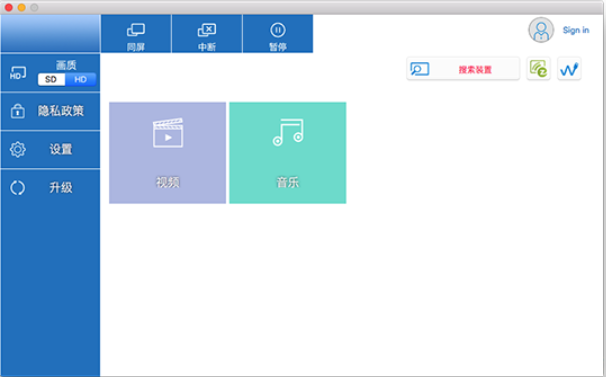Close the window with red button
The height and width of the screenshot is (377, 606).
pos(9,7)
